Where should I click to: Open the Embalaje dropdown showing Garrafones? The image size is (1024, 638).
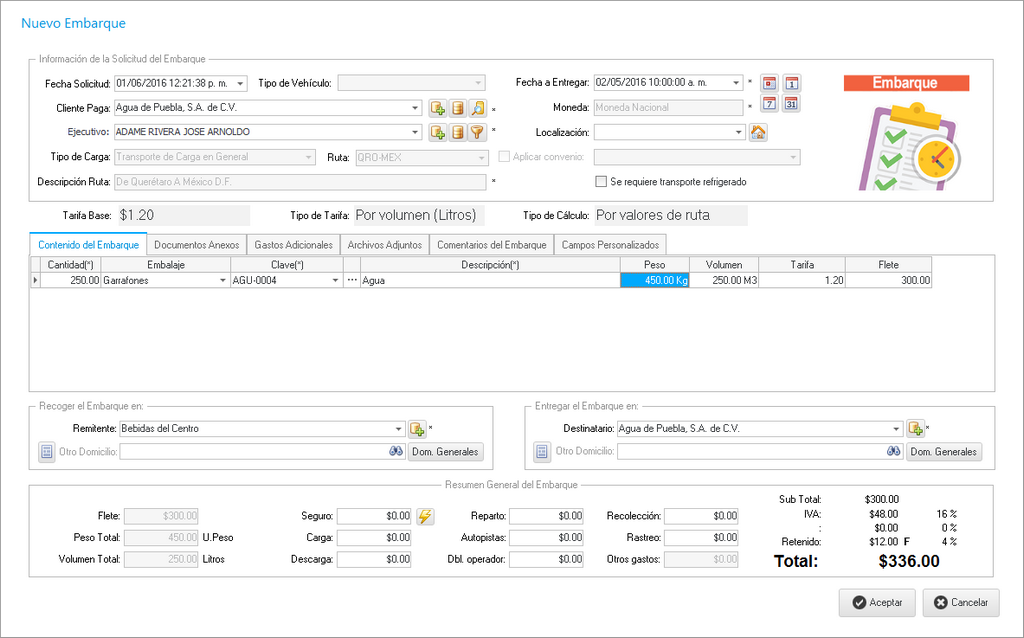coord(222,281)
